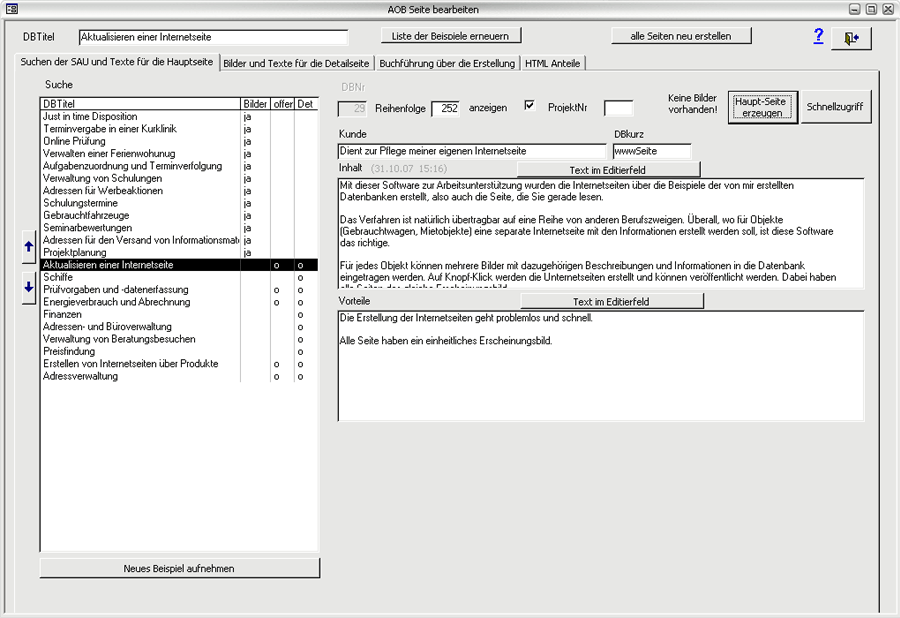Open help via the blue question mark
Viewport: 900px width, 618px height.
(818, 37)
